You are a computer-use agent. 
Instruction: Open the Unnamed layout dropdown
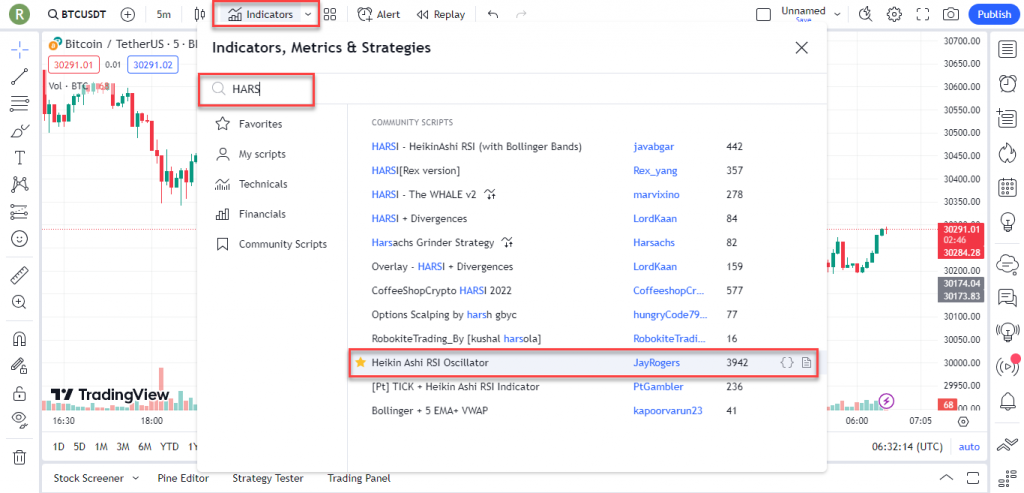(837, 15)
